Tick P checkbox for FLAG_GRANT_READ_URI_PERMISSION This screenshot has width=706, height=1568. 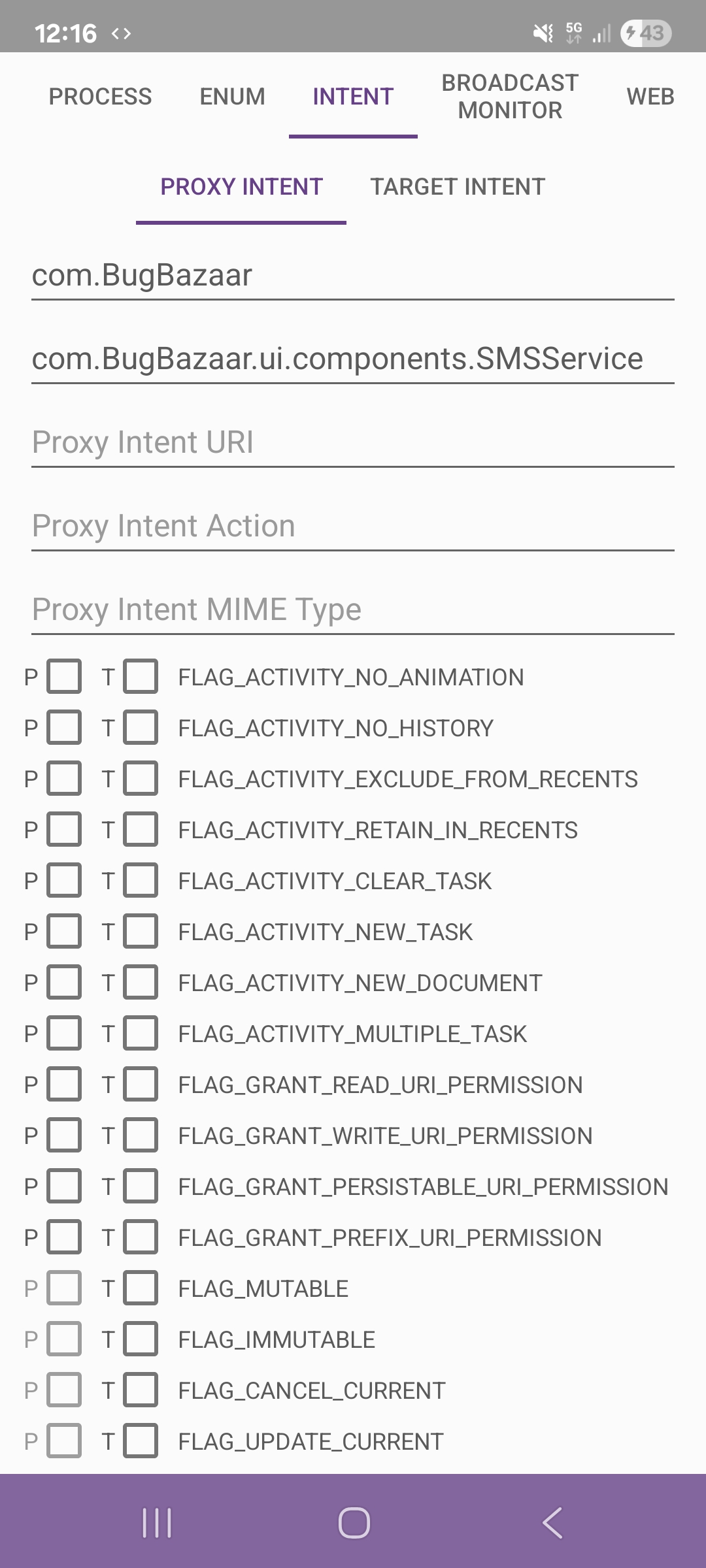(x=64, y=1085)
